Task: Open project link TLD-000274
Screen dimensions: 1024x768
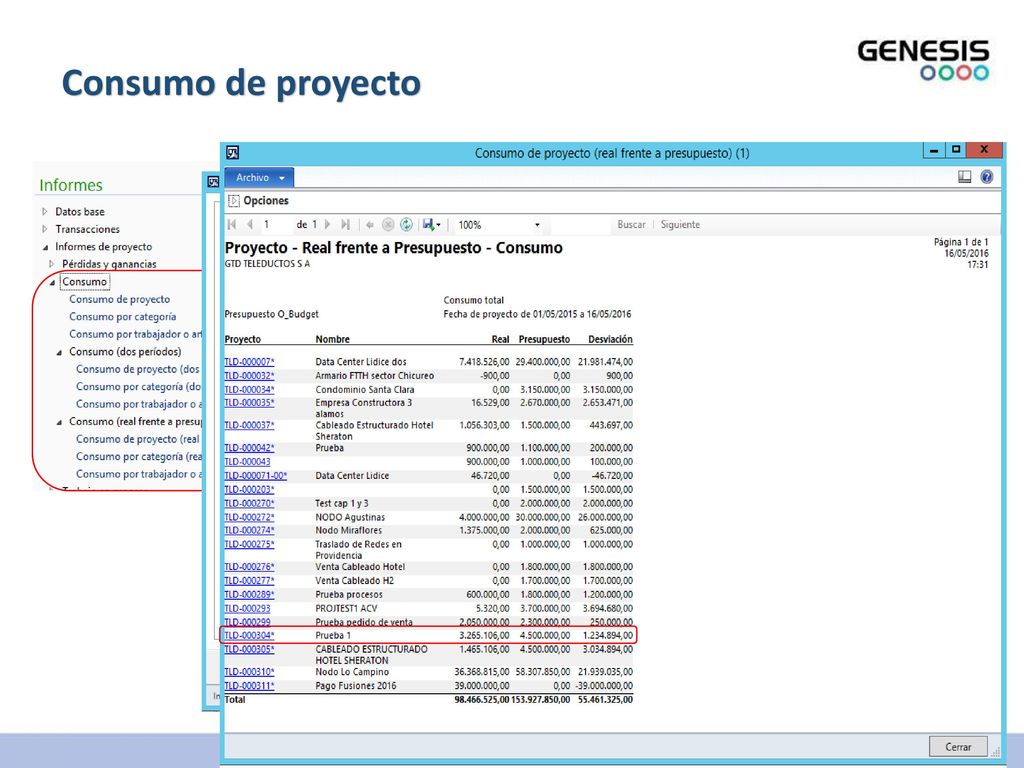Action: click(249, 530)
